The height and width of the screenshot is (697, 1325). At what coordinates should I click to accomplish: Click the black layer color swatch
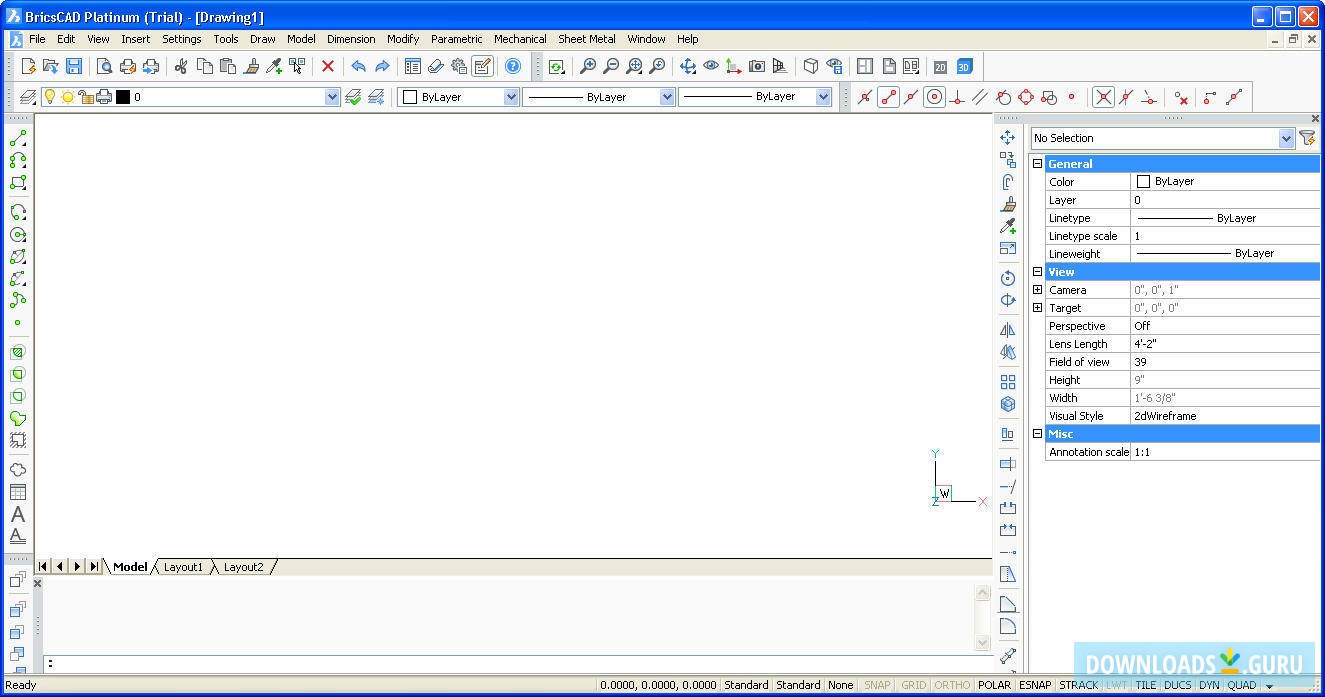[x=123, y=97]
